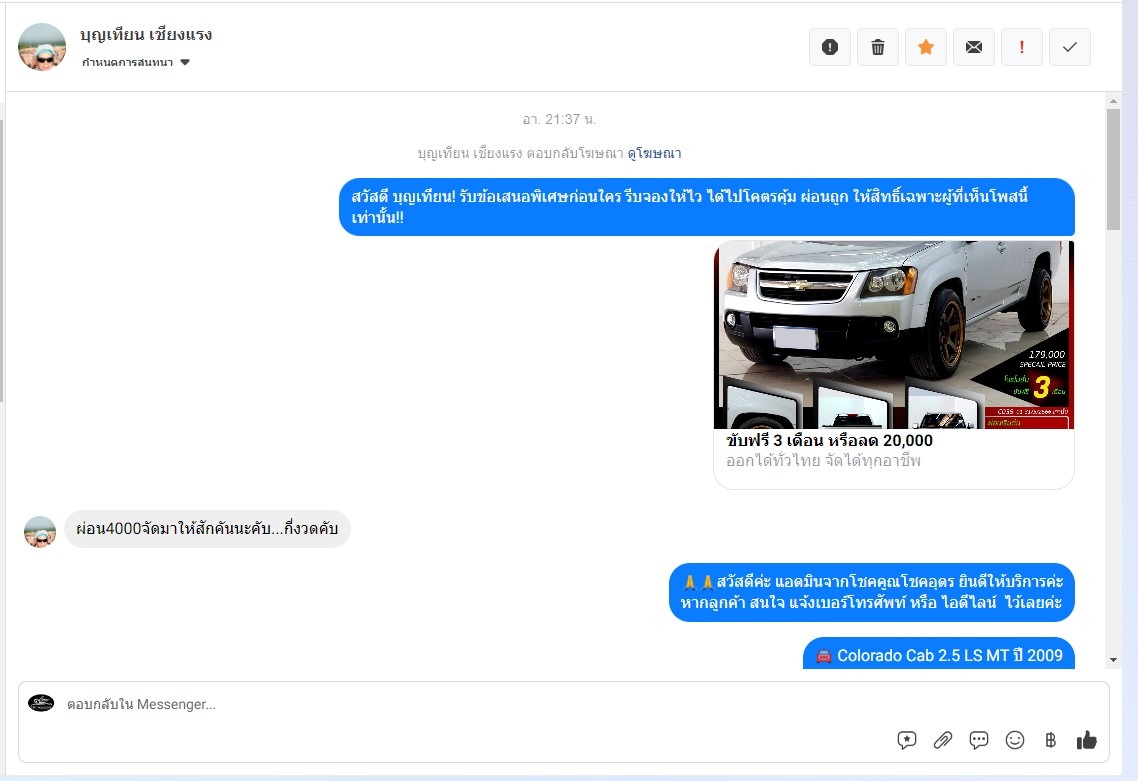Click the baht payment request icon
The height and width of the screenshot is (781, 1138).
click(1050, 740)
